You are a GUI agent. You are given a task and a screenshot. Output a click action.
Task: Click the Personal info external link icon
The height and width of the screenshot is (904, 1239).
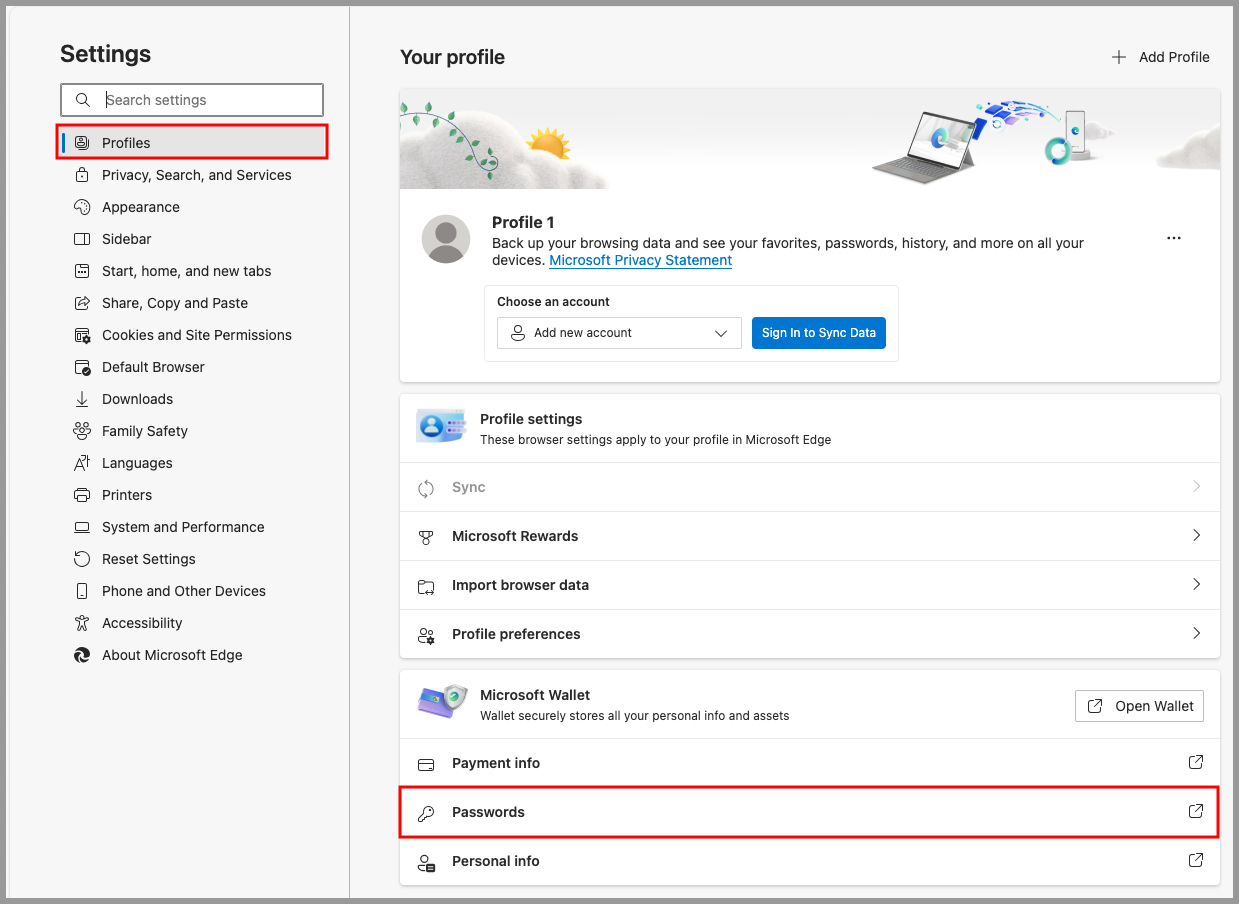[1195, 860]
